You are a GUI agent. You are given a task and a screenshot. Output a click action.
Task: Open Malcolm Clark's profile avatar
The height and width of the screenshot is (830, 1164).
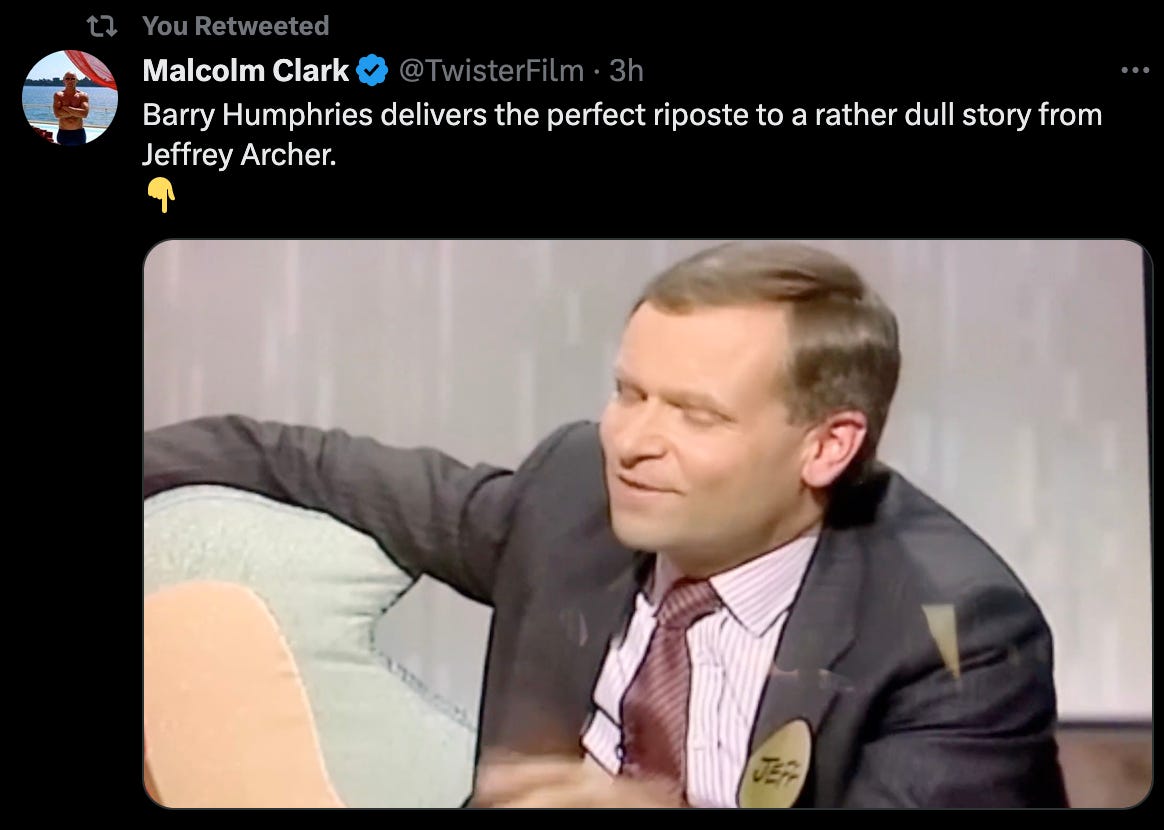71,97
